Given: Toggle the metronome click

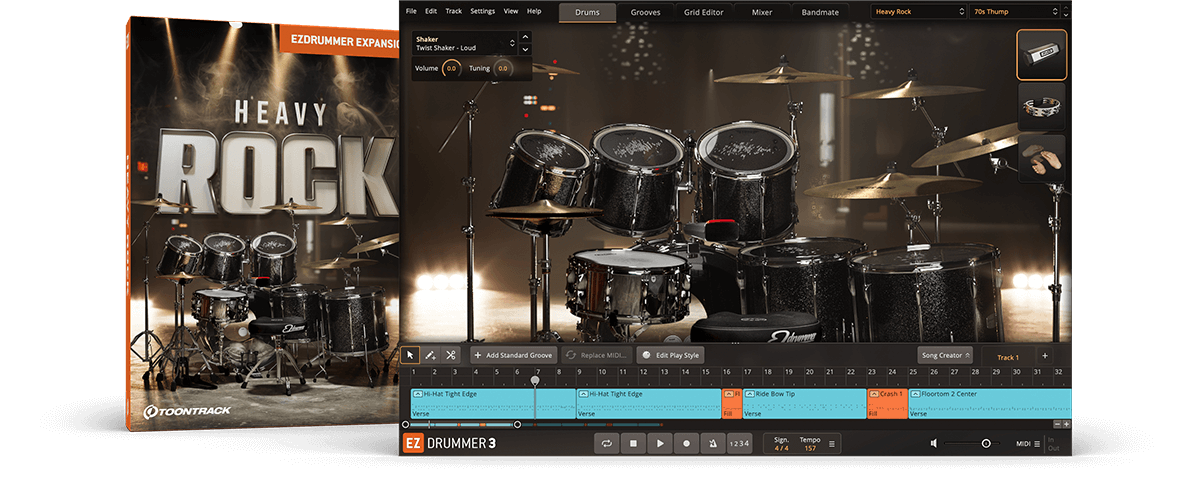Looking at the screenshot, I should pyautogui.click(x=712, y=443).
